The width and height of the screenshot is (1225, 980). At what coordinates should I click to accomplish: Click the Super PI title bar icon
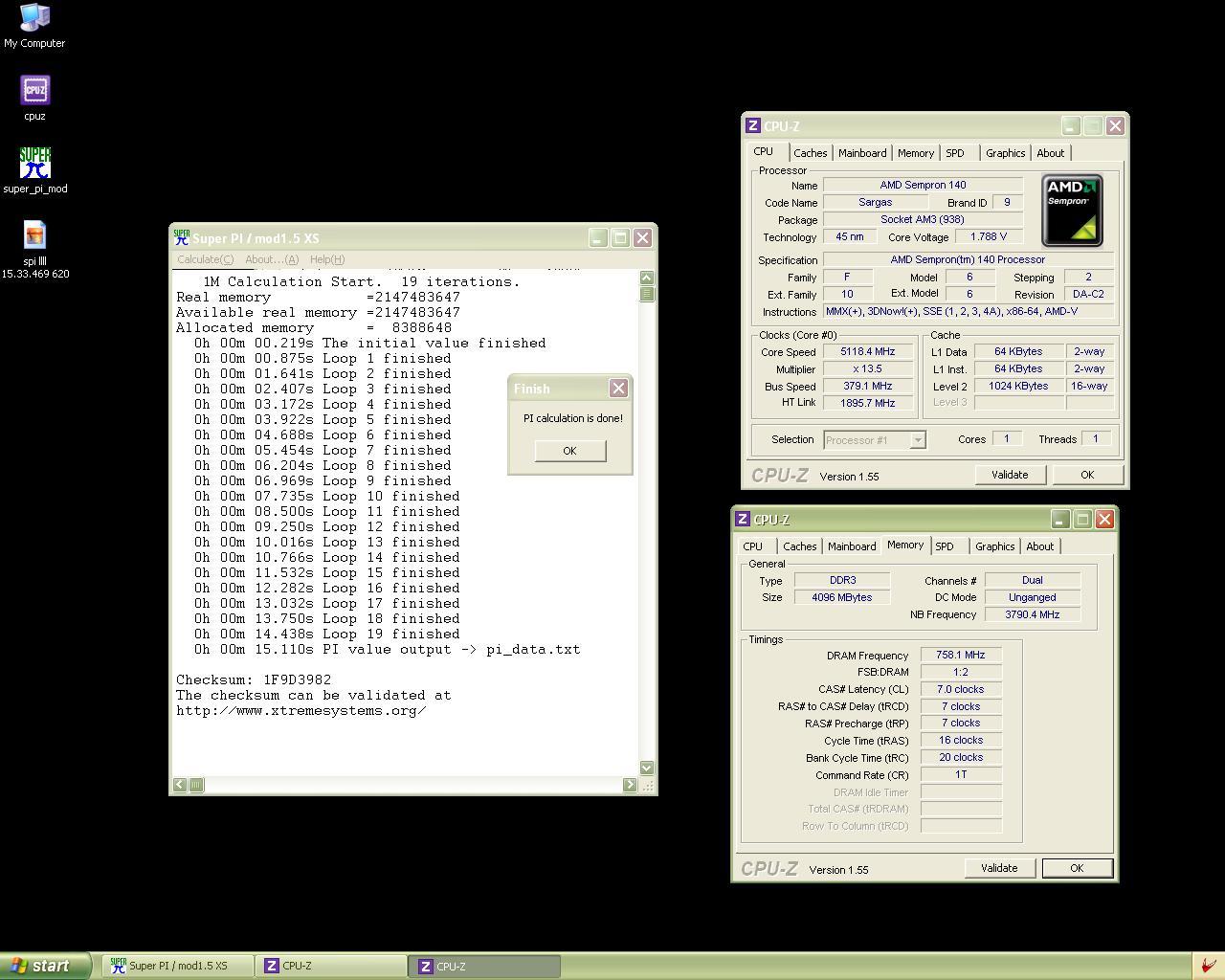181,237
